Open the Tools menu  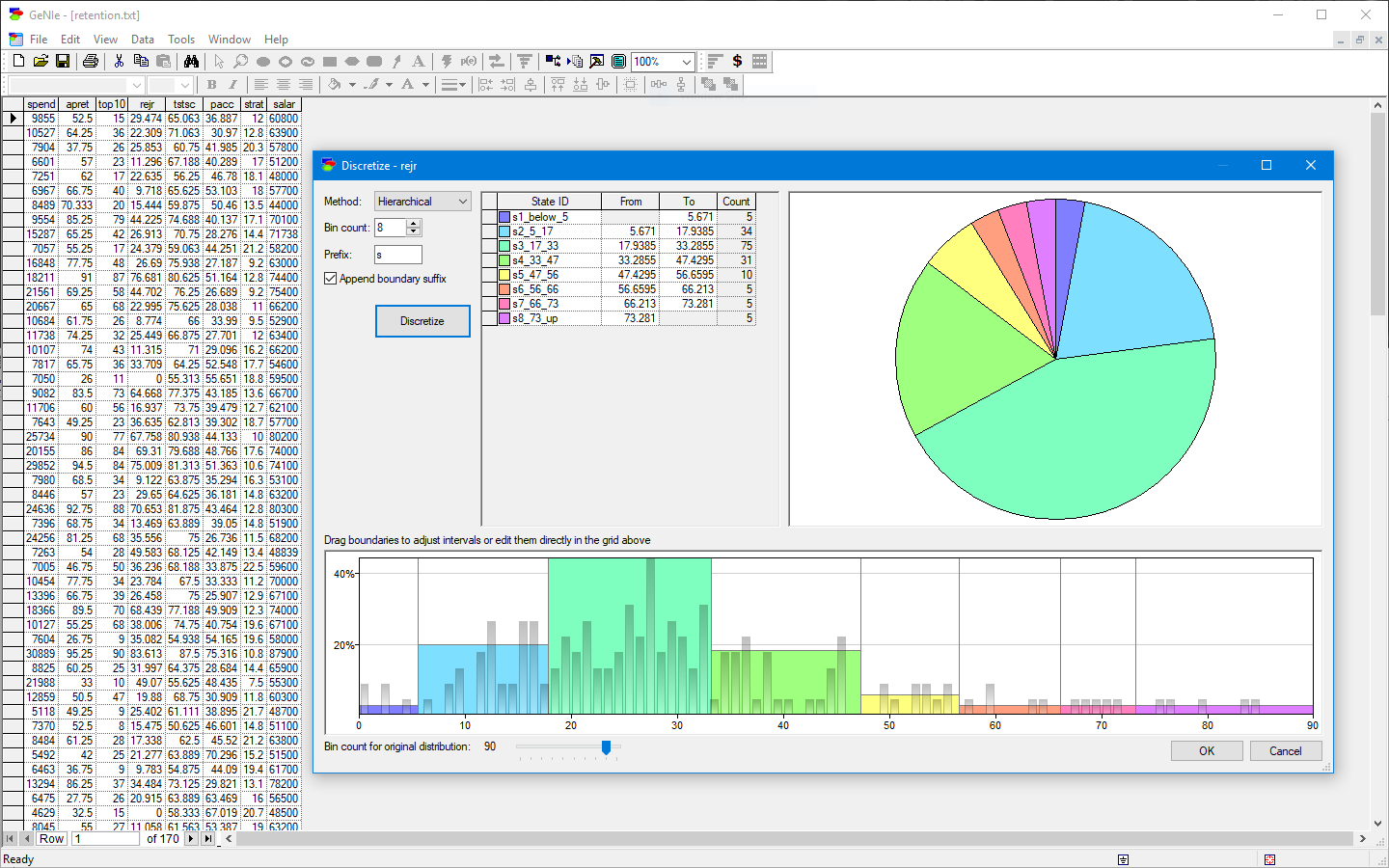[x=181, y=40]
